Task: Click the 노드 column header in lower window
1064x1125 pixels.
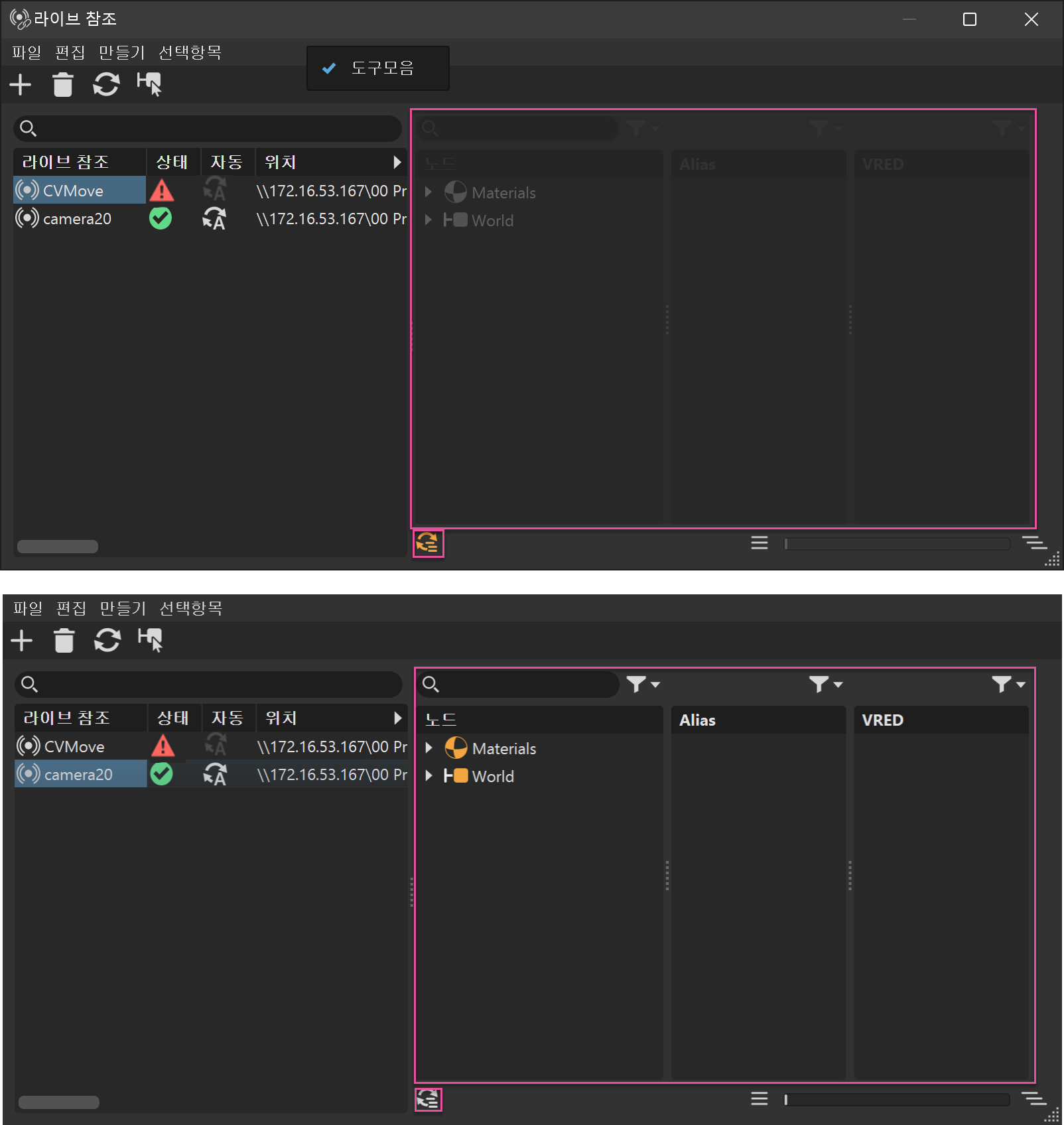Action: point(541,720)
